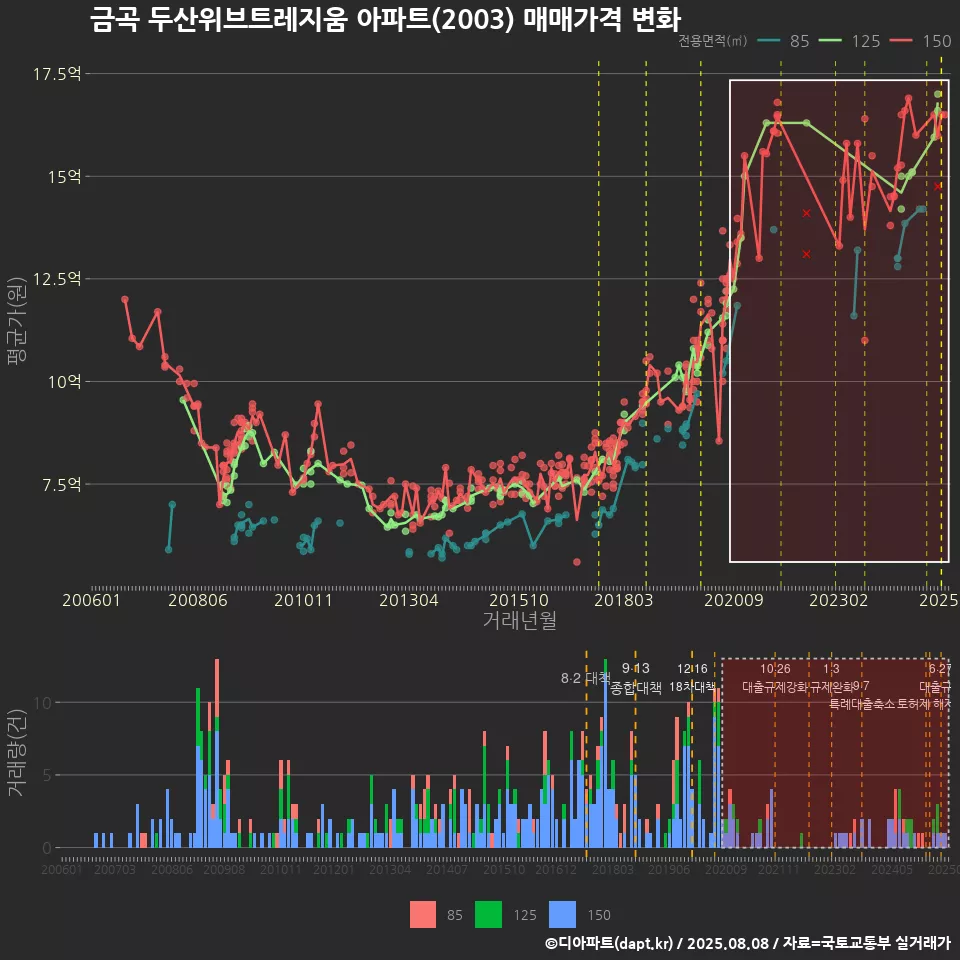Click the 2025.08.08 date in footer
Screen dimensions: 960x960
click(727, 943)
